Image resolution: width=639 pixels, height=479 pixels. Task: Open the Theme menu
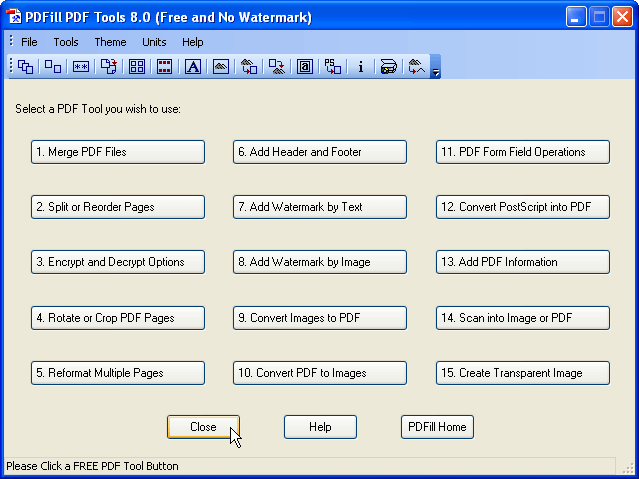[110, 42]
